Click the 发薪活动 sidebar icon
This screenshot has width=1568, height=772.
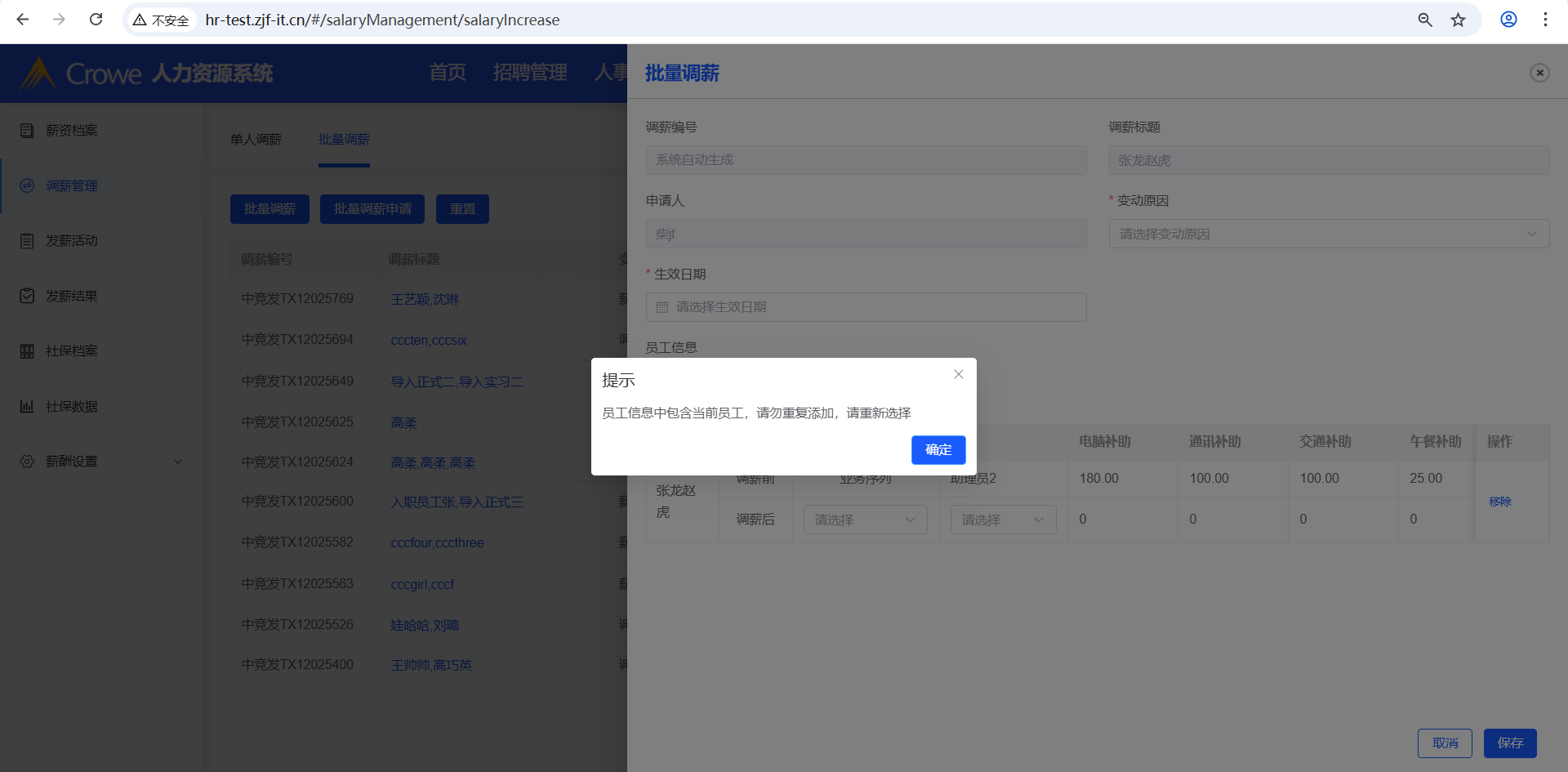point(27,241)
